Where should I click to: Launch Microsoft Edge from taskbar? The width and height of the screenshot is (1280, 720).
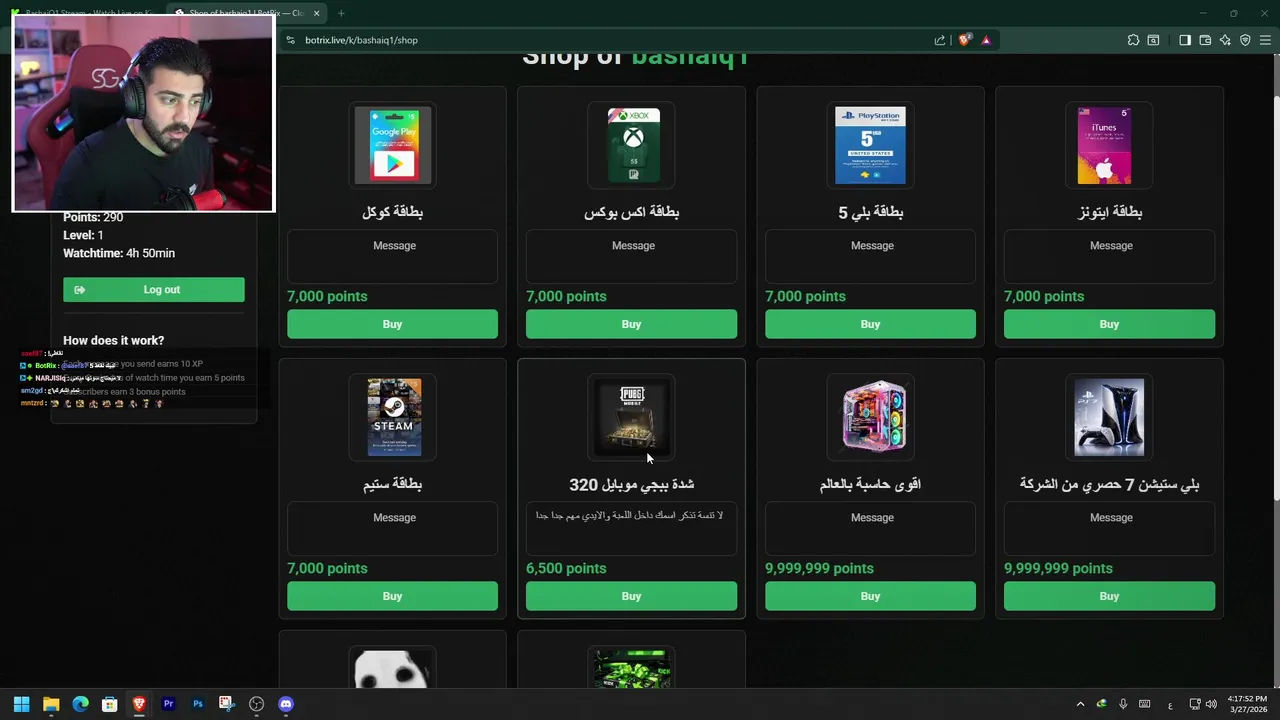tap(80, 704)
